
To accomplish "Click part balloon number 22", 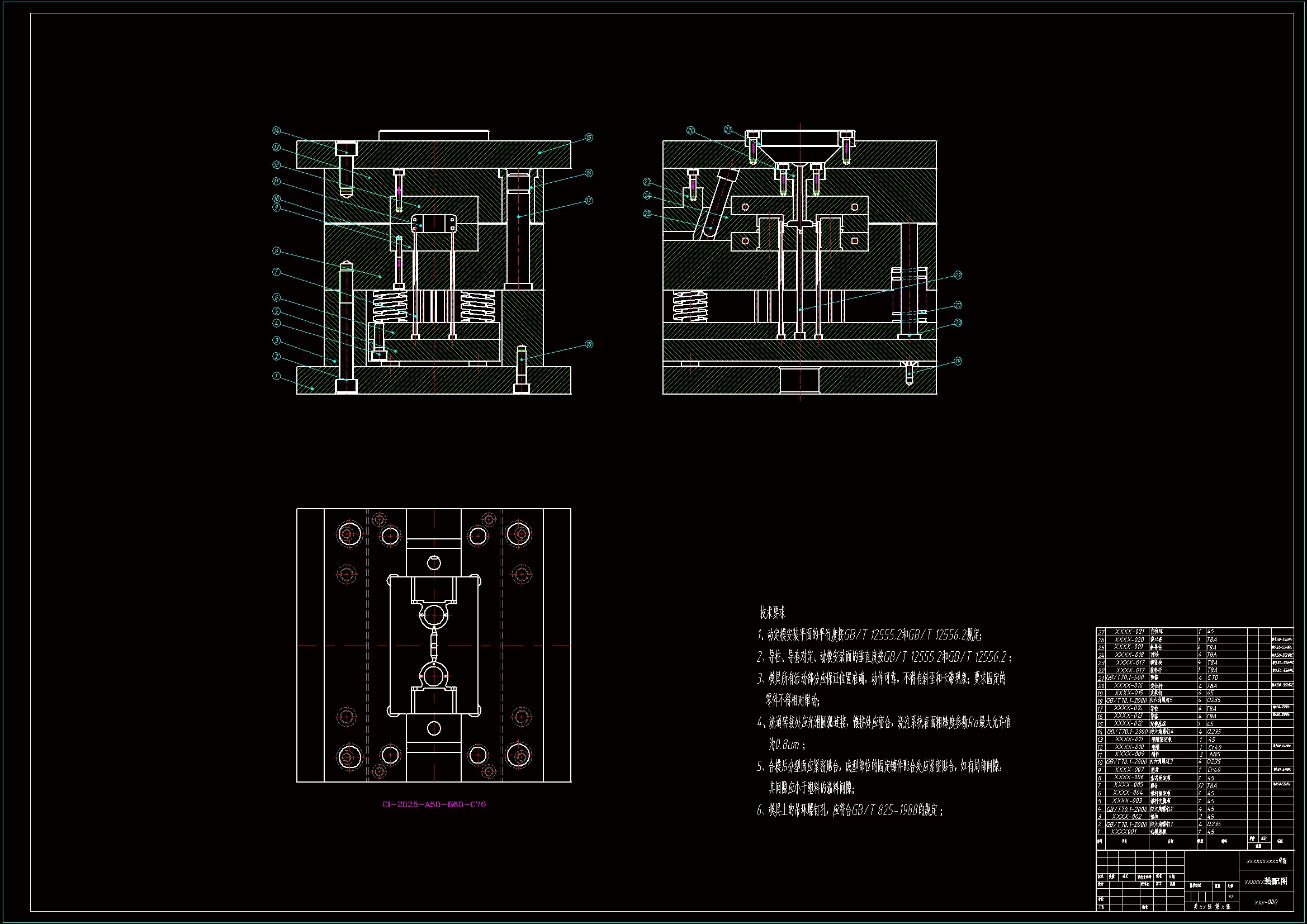I will (x=958, y=275).
